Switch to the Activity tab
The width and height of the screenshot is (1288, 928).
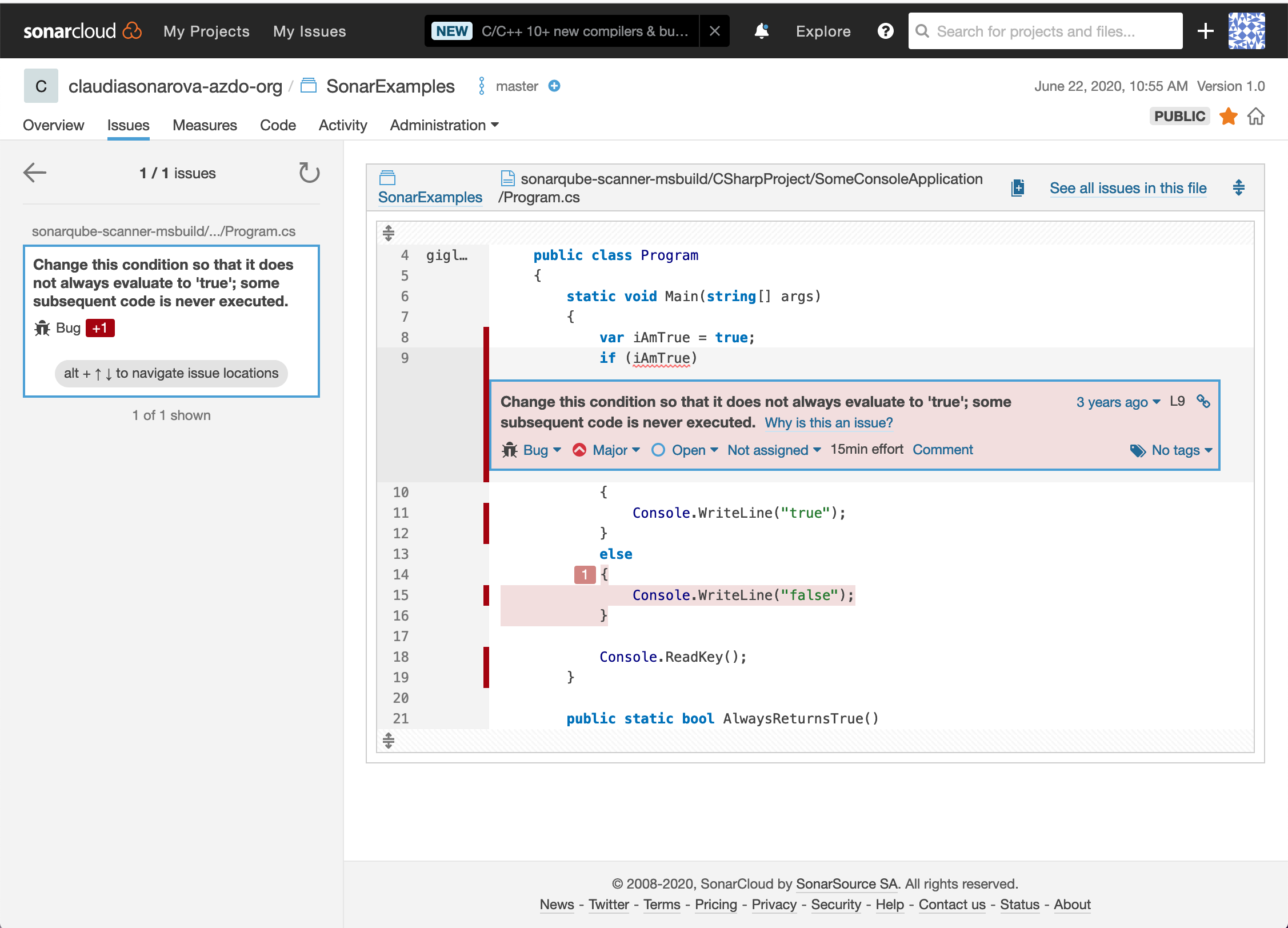click(343, 125)
